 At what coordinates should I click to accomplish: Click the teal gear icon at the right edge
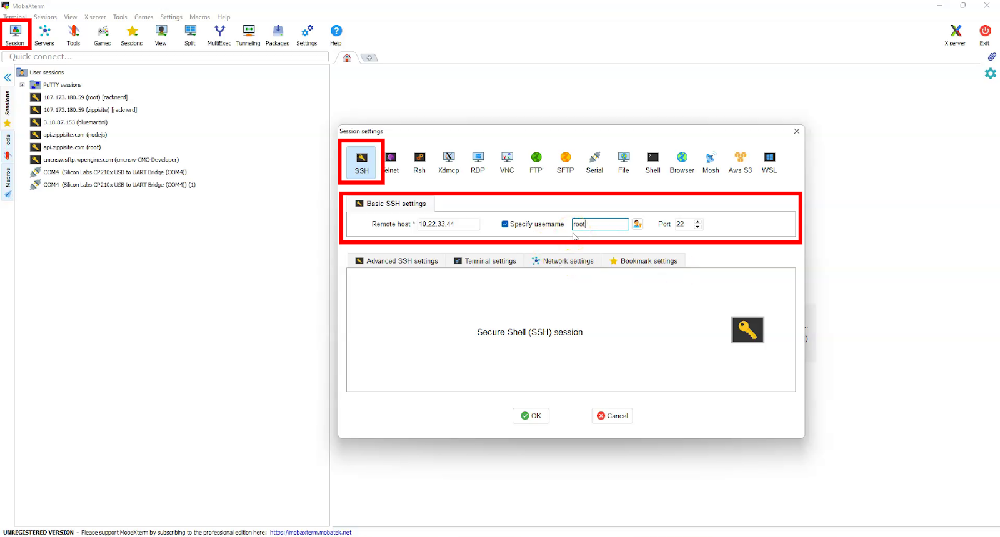[990, 73]
